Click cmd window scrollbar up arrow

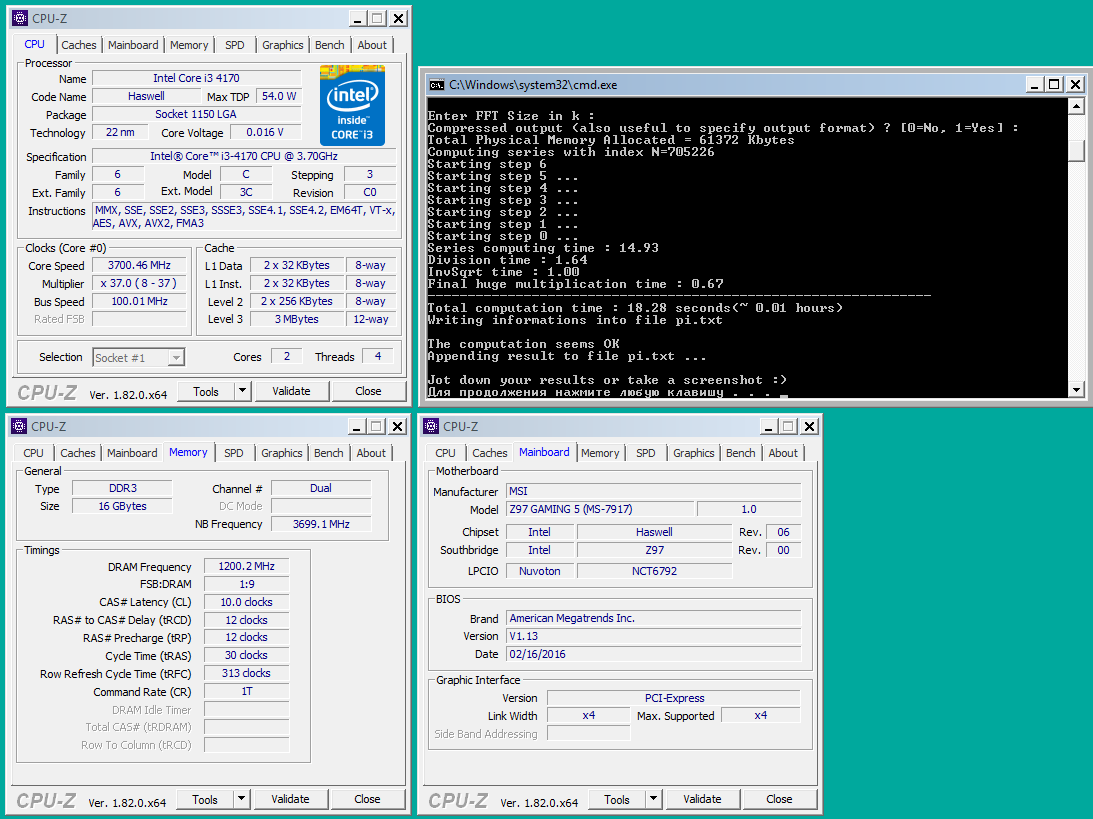tap(1076, 107)
